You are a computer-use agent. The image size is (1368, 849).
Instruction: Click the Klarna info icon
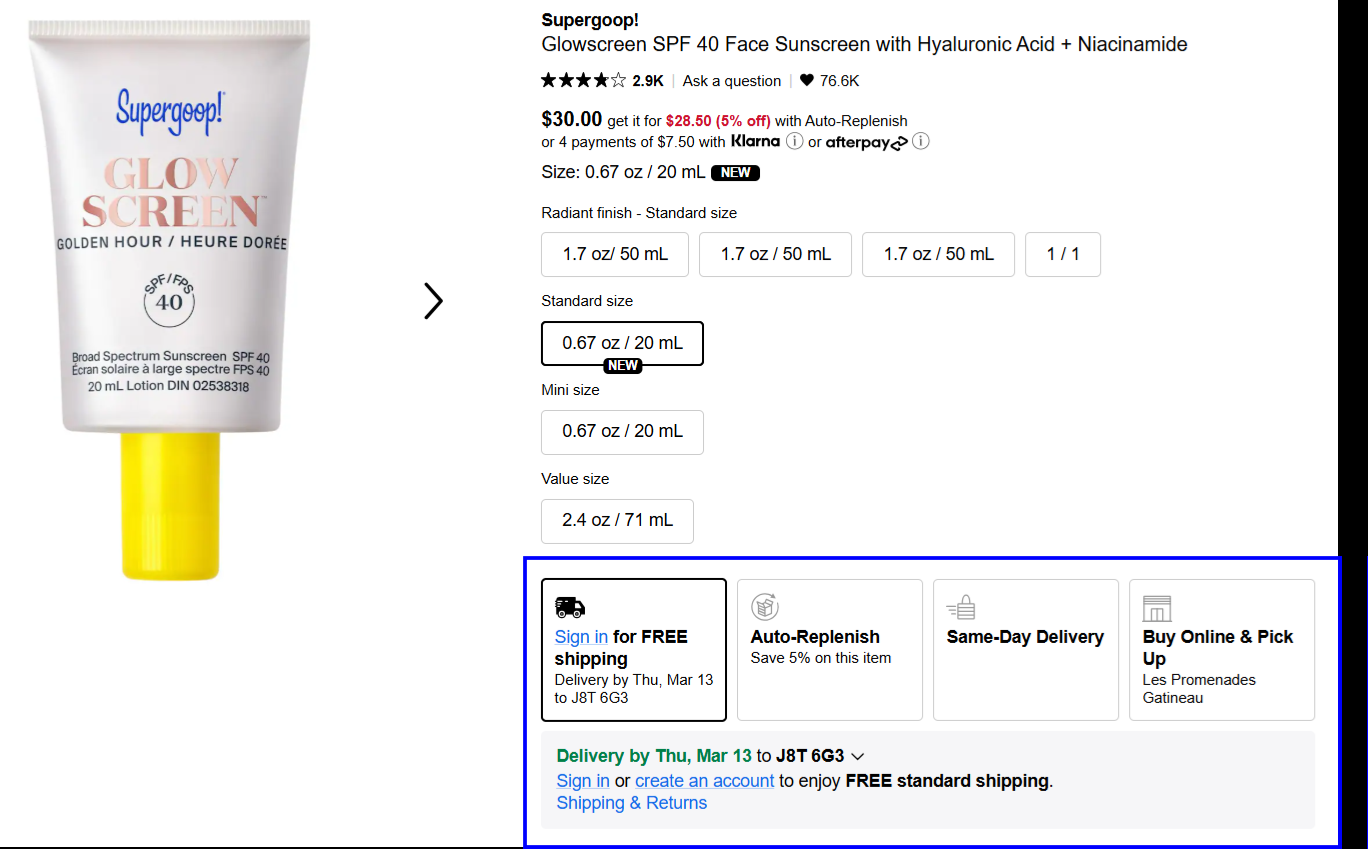tap(794, 141)
